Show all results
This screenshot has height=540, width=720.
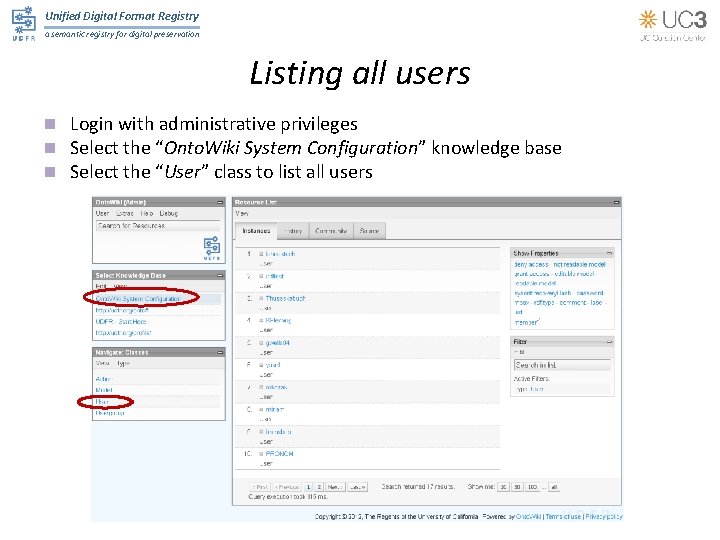click(x=554, y=487)
